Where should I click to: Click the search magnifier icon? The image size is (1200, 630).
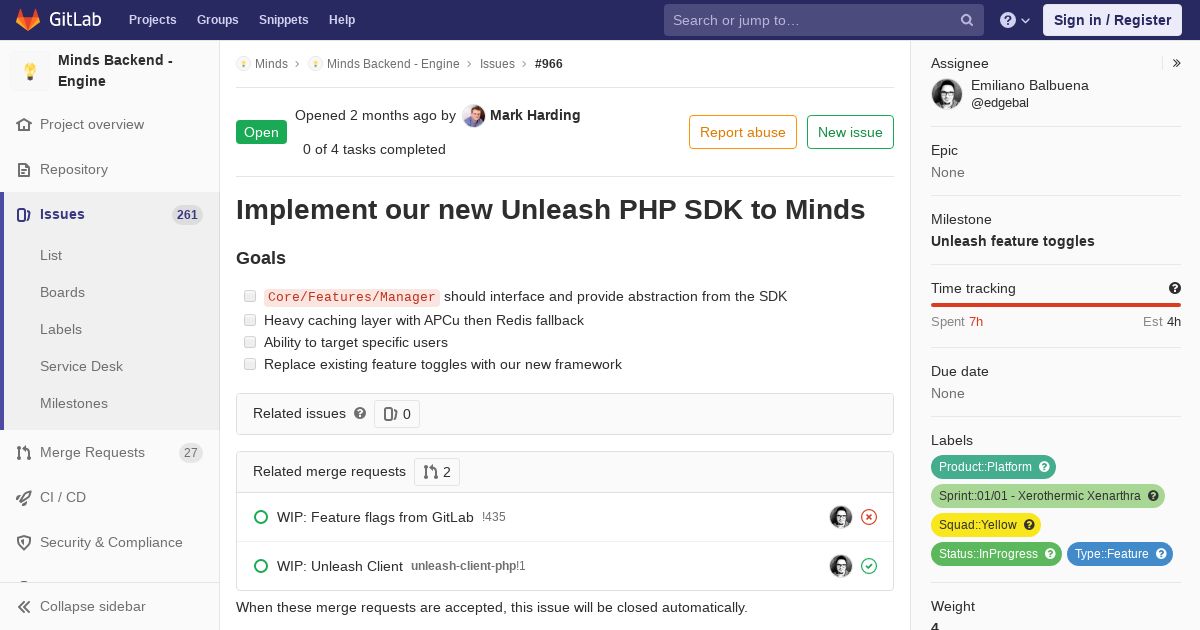967,20
